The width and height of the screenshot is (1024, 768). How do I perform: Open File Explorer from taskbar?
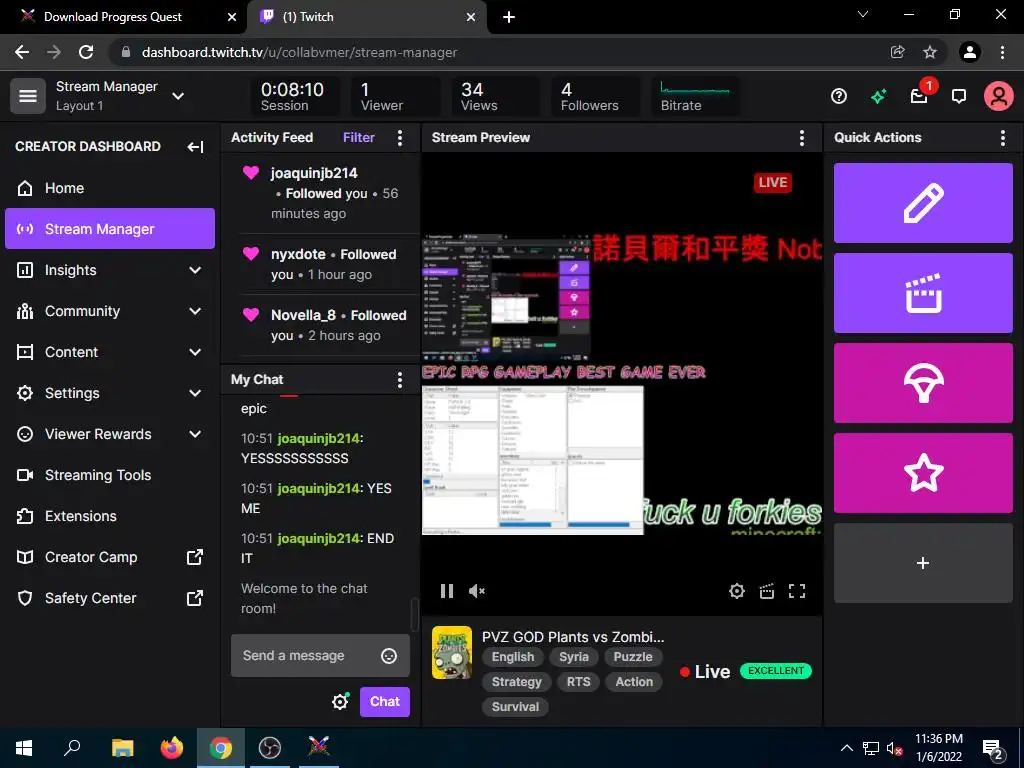[x=122, y=747]
